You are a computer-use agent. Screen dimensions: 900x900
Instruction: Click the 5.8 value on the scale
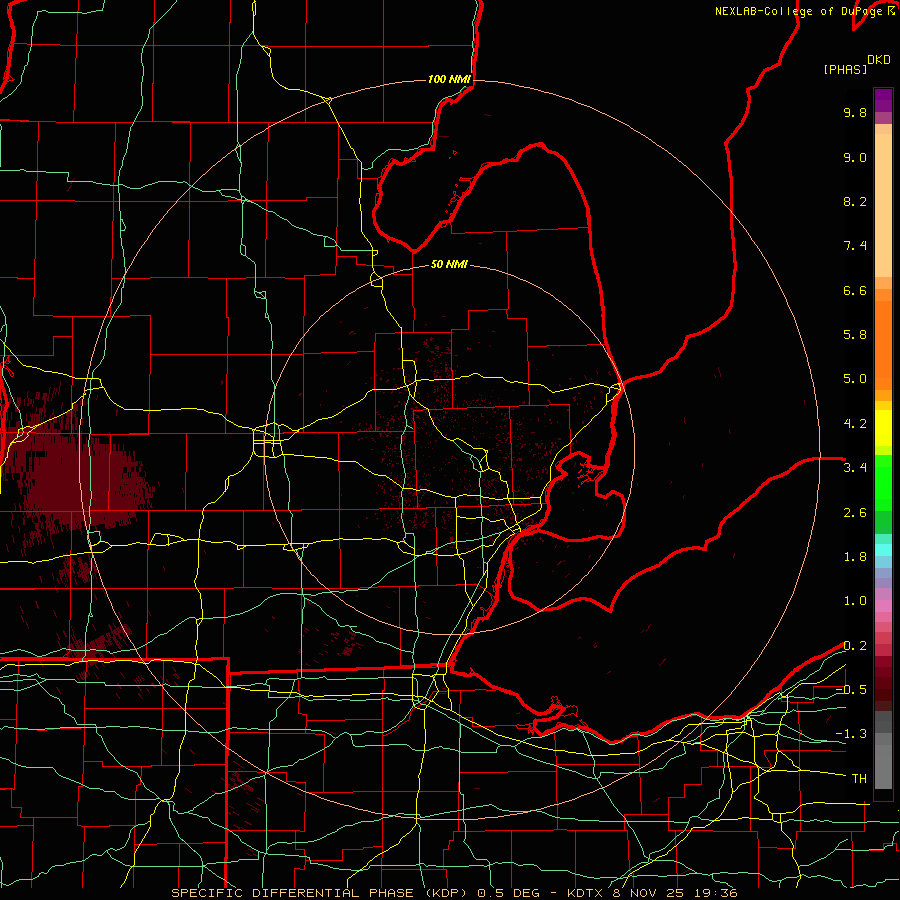(x=855, y=335)
